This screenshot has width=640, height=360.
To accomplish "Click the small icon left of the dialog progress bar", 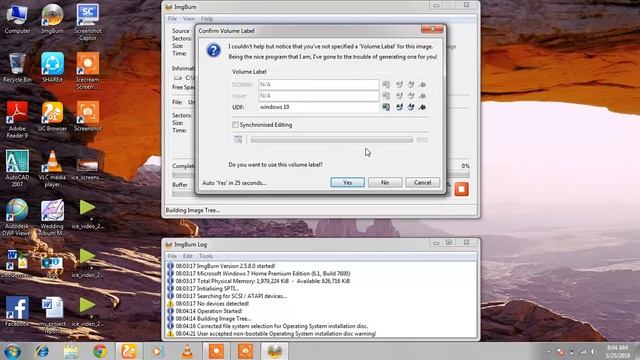I will (x=238, y=140).
